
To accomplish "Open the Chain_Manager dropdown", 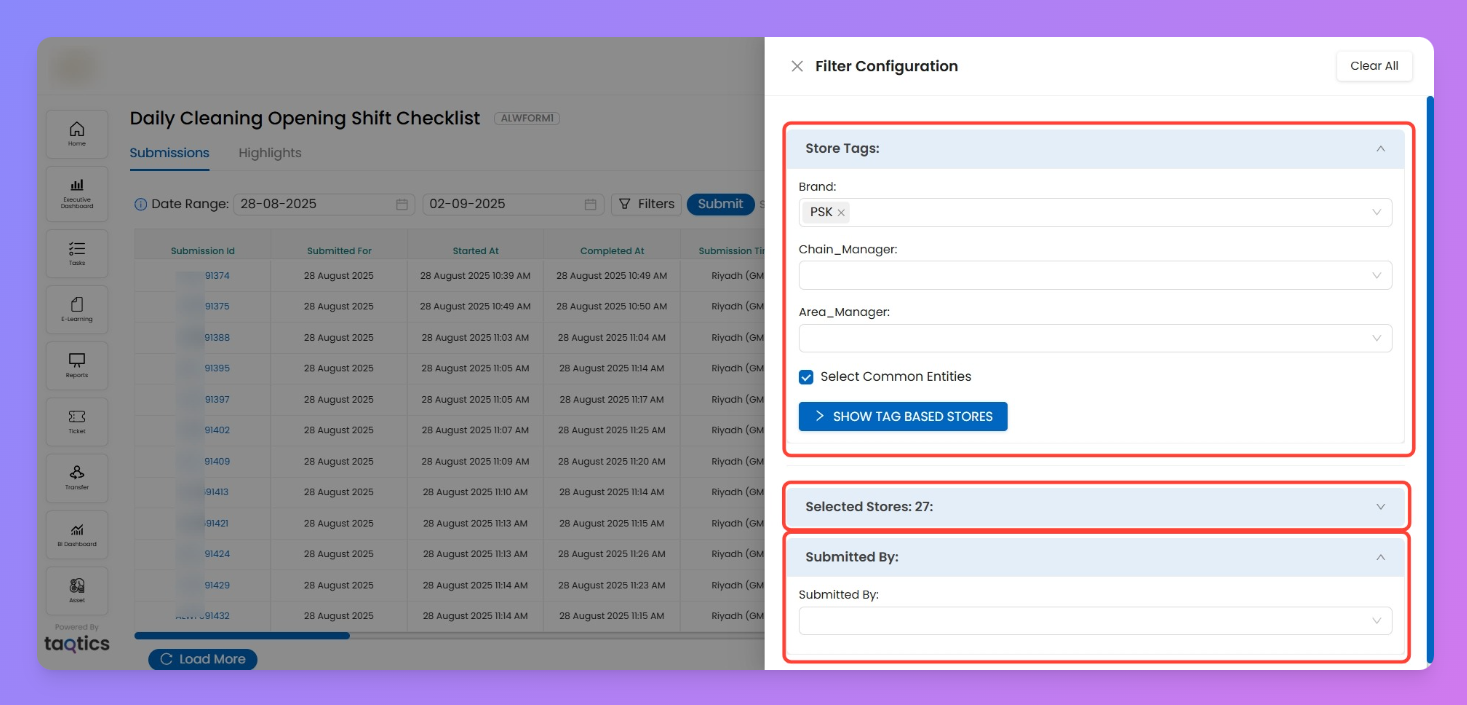I will click(1095, 276).
